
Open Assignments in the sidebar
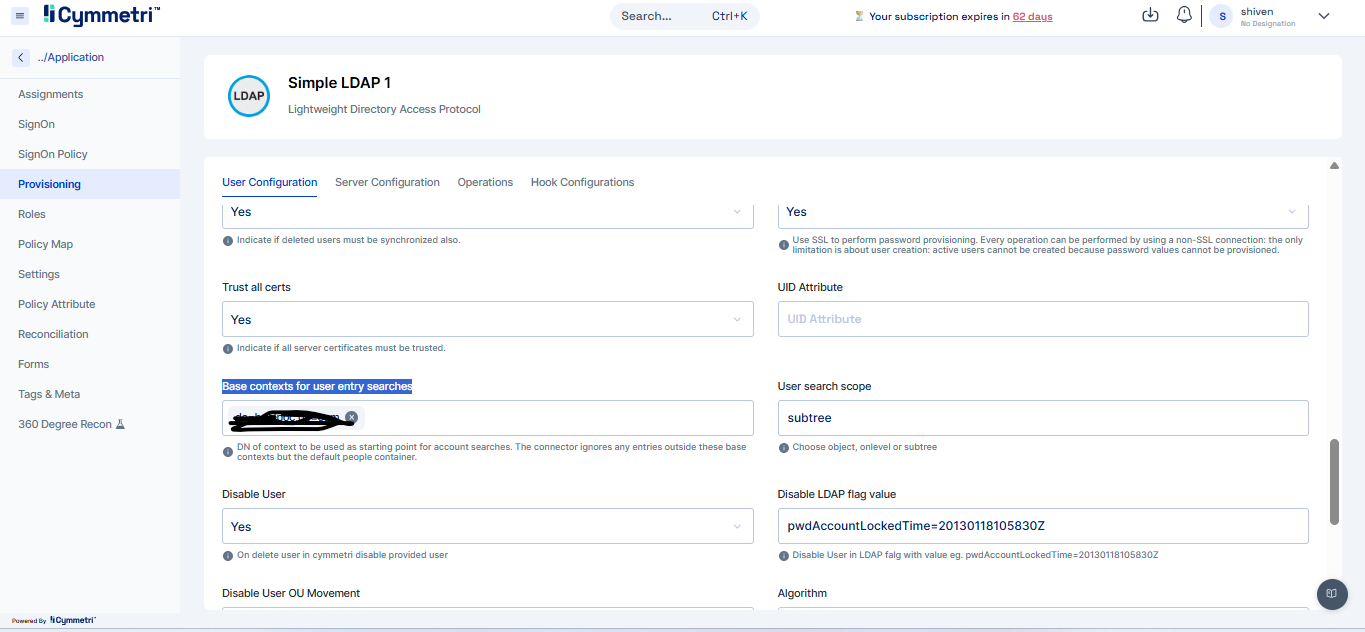pyautogui.click(x=90, y=94)
